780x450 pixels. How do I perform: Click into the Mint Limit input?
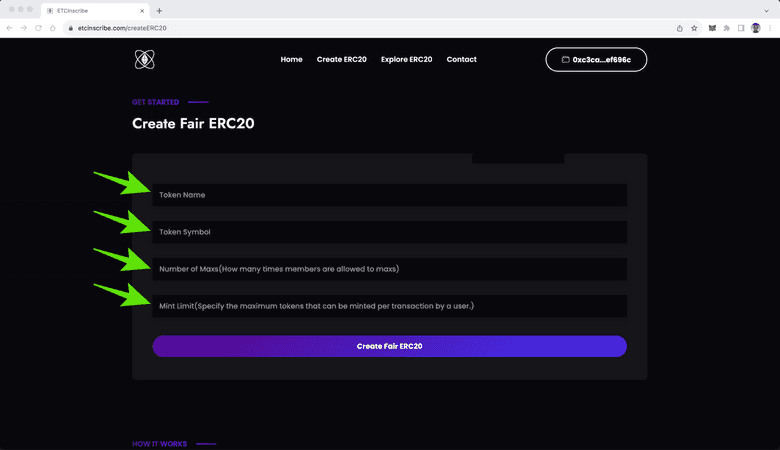(389, 306)
